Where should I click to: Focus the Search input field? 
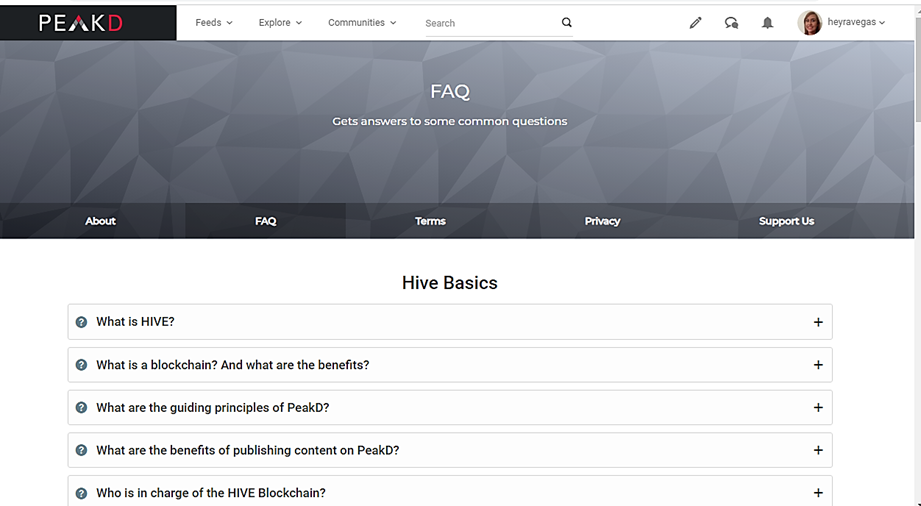point(490,23)
